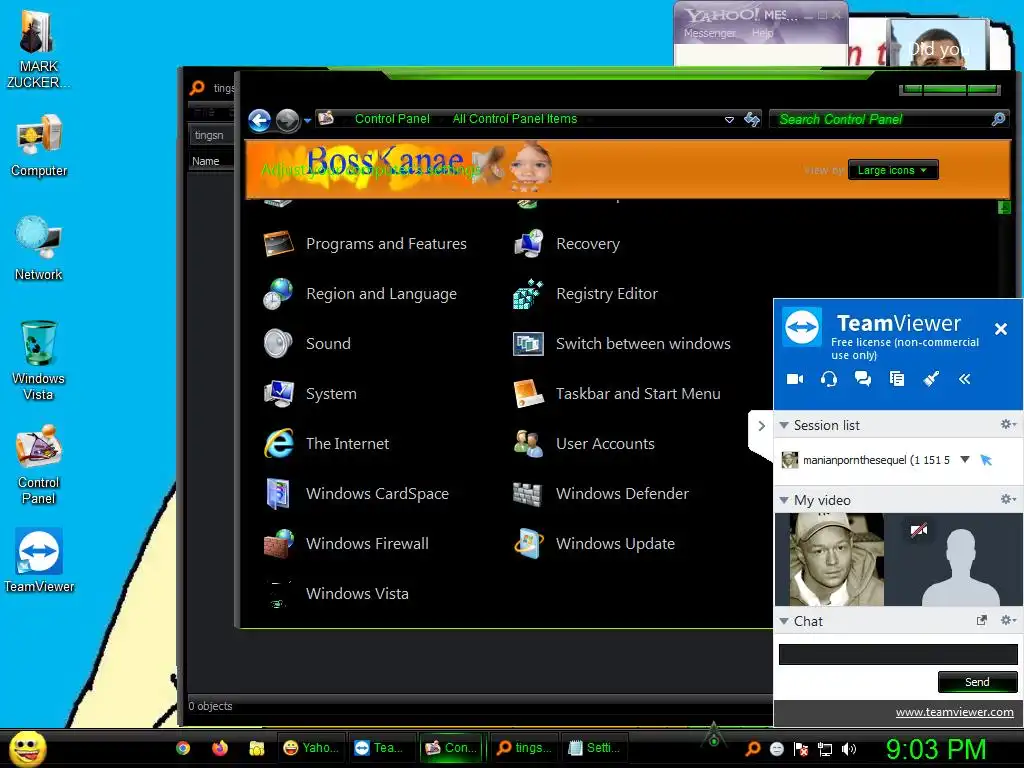Click the Send chat button
The width and height of the screenshot is (1024, 768).
tap(977, 682)
